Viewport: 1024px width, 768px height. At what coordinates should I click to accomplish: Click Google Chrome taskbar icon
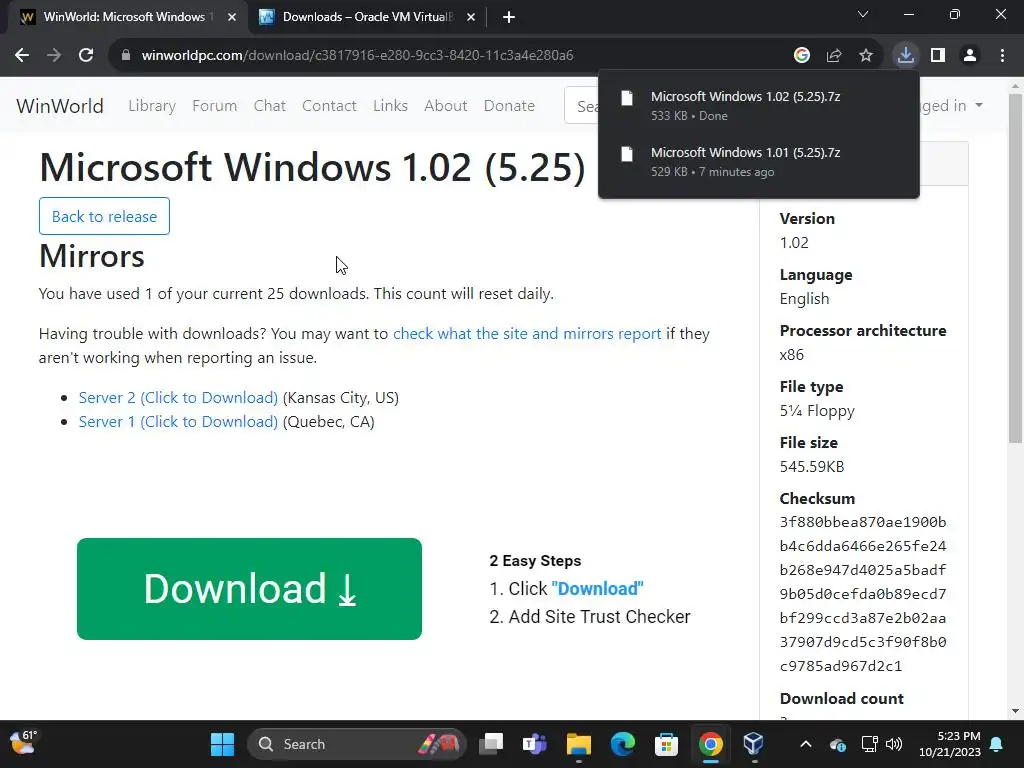click(711, 744)
